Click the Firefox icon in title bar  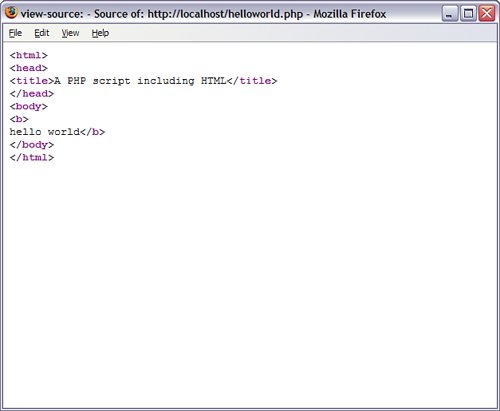(x=11, y=13)
